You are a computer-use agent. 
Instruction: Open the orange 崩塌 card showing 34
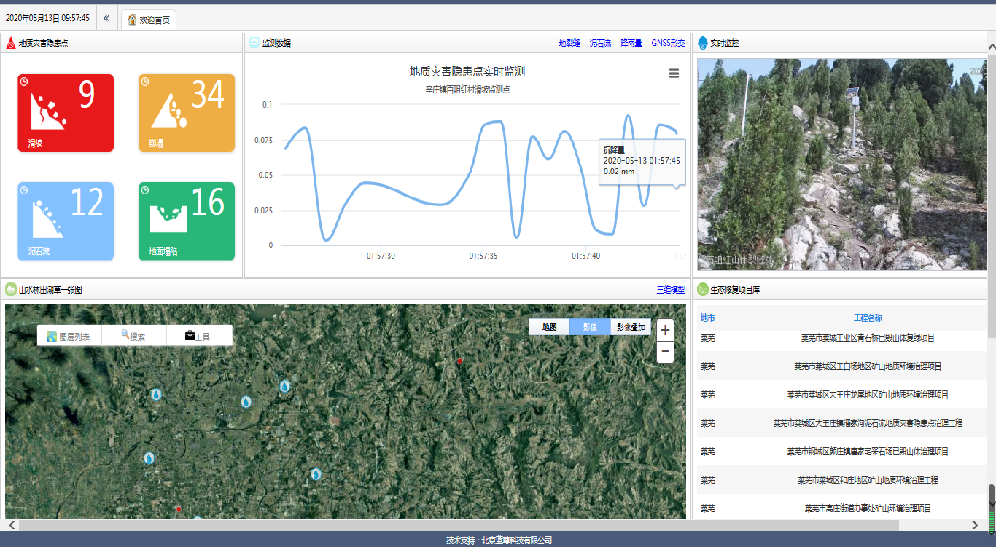tap(187, 113)
